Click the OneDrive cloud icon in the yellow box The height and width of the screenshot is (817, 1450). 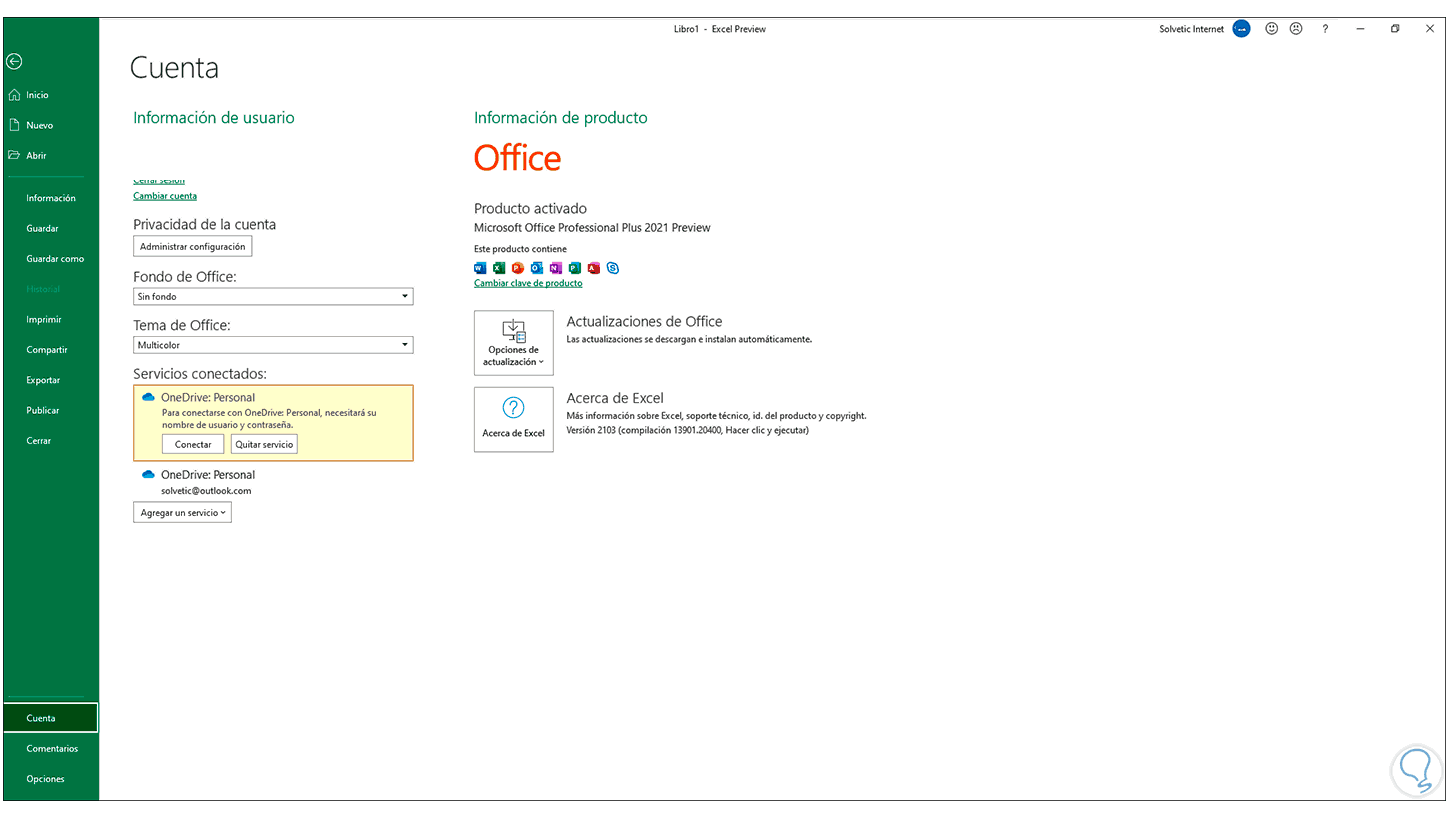(148, 397)
